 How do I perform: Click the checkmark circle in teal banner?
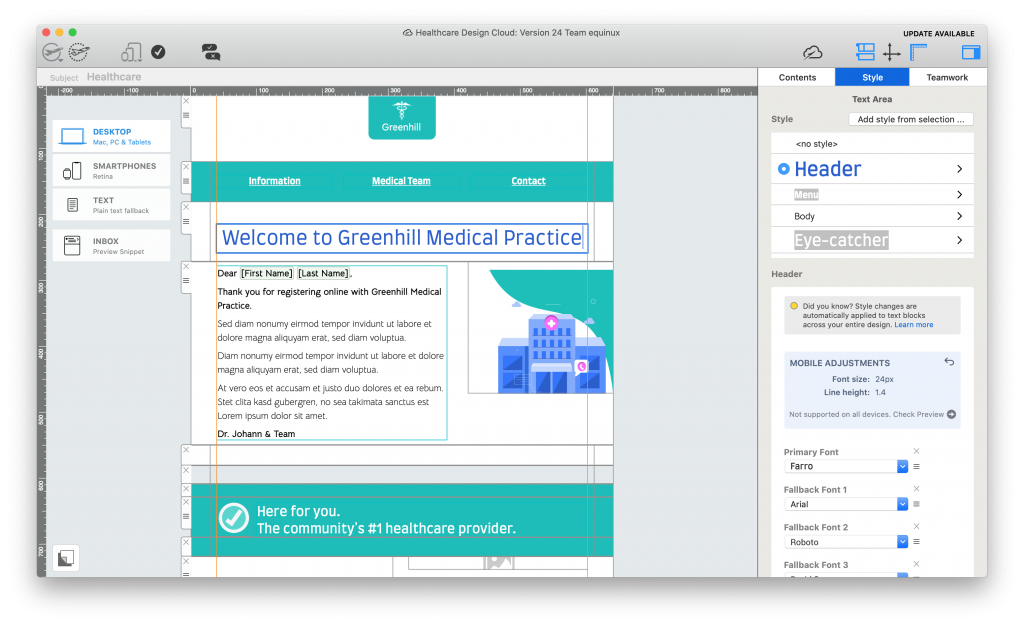pos(234,518)
